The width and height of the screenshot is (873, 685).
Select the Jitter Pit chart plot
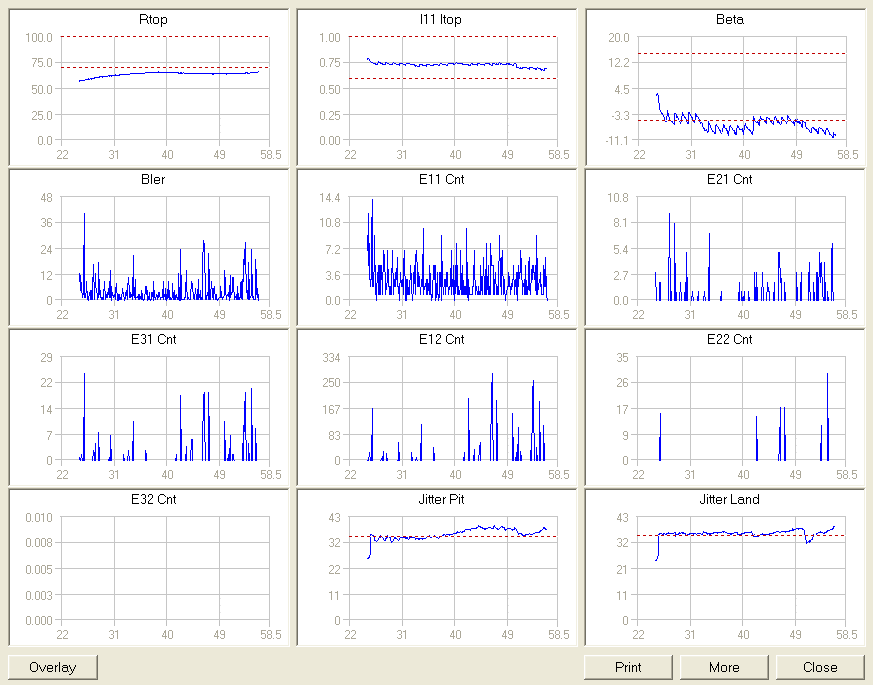tap(453, 569)
